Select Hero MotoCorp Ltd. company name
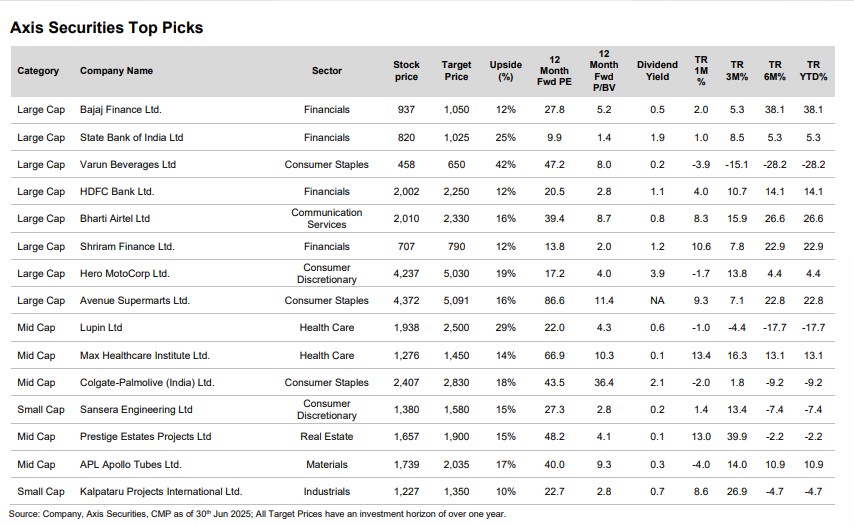 point(125,273)
